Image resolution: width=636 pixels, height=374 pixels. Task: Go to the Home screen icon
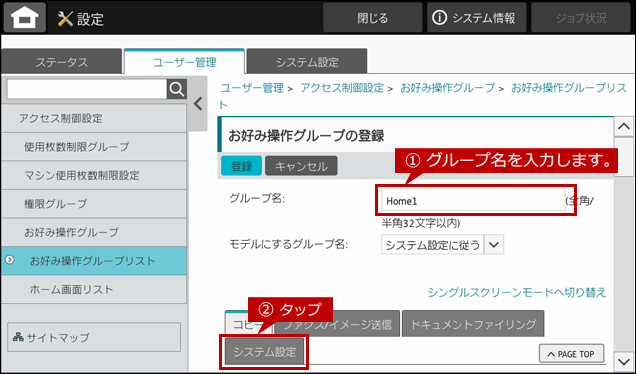click(x=25, y=18)
